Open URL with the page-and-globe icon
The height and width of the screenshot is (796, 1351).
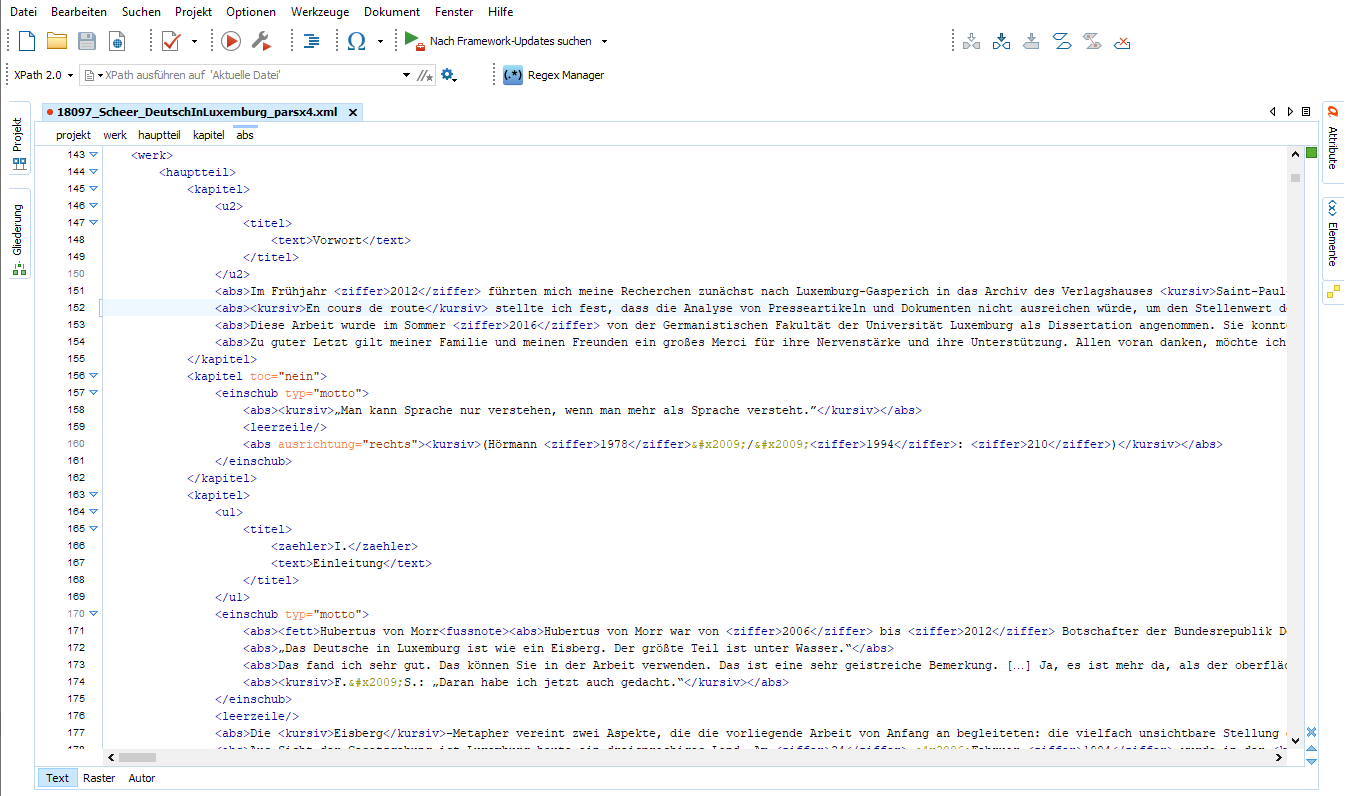117,41
